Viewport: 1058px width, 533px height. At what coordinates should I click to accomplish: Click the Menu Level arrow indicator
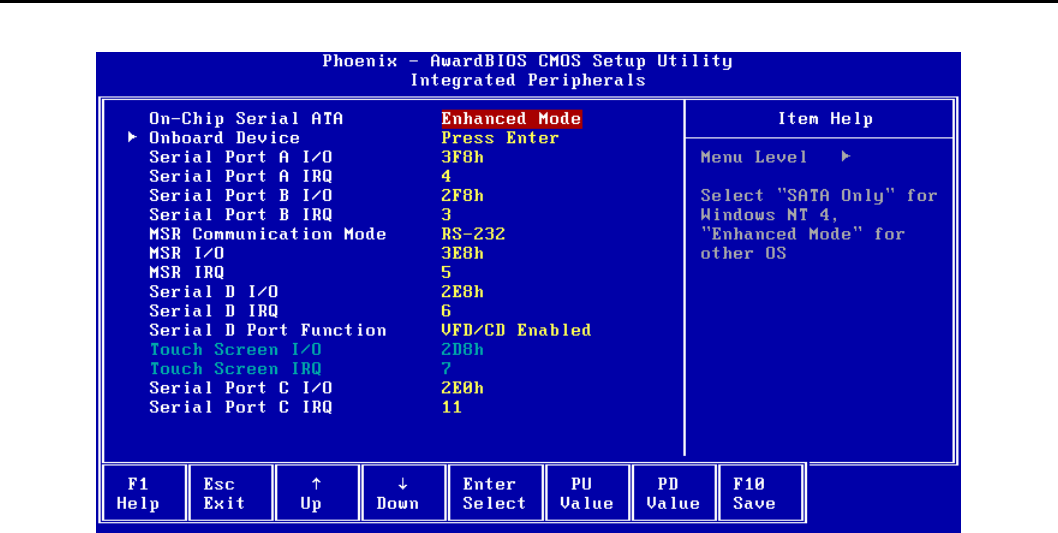pos(846,157)
